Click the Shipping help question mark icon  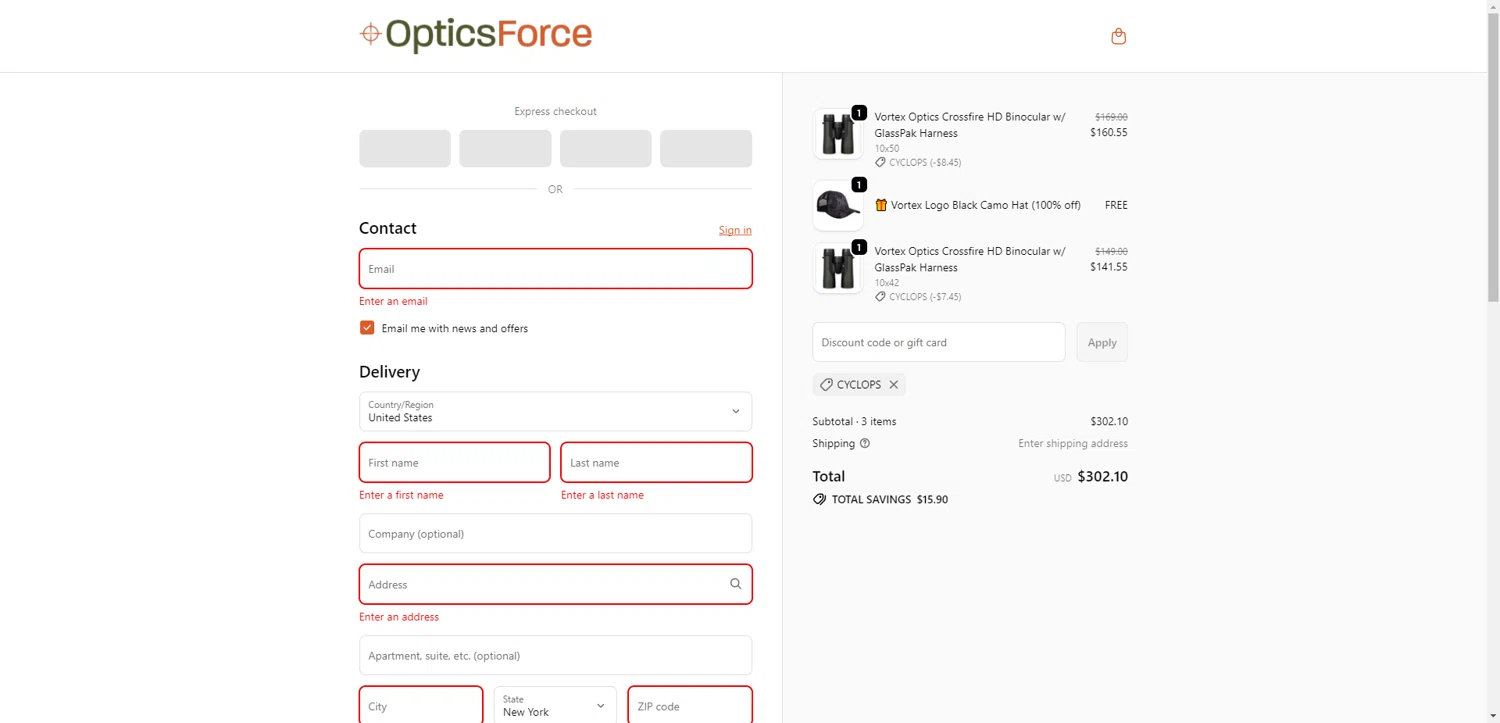tap(865, 443)
